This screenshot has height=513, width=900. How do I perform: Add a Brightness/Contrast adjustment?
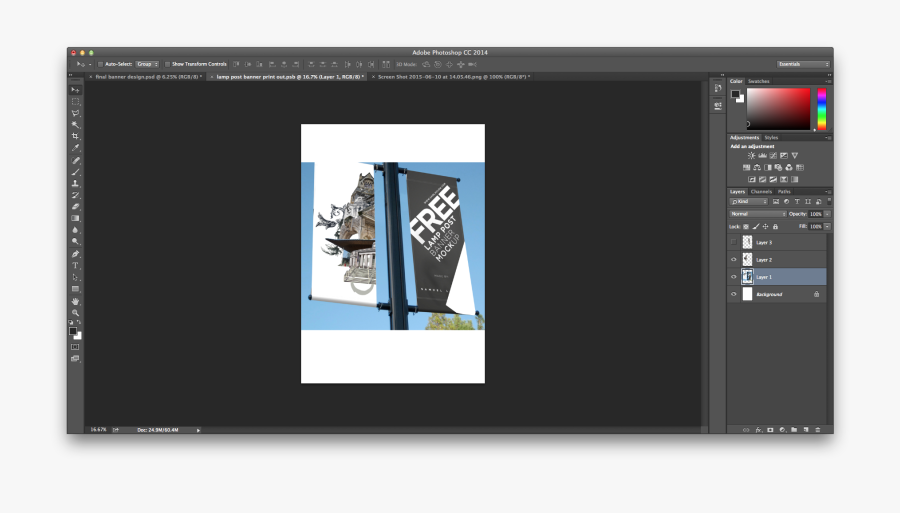click(x=751, y=156)
